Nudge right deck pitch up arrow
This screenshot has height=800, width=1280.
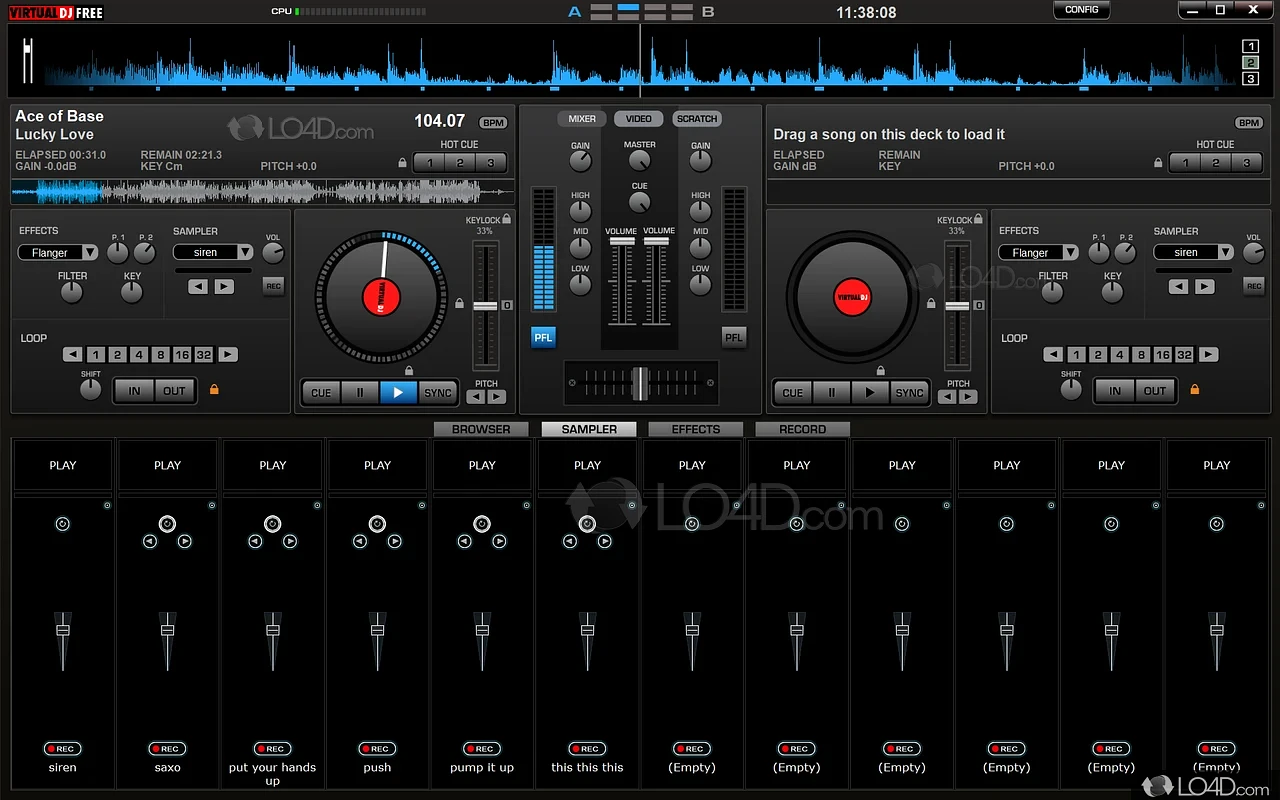pyautogui.click(x=968, y=397)
